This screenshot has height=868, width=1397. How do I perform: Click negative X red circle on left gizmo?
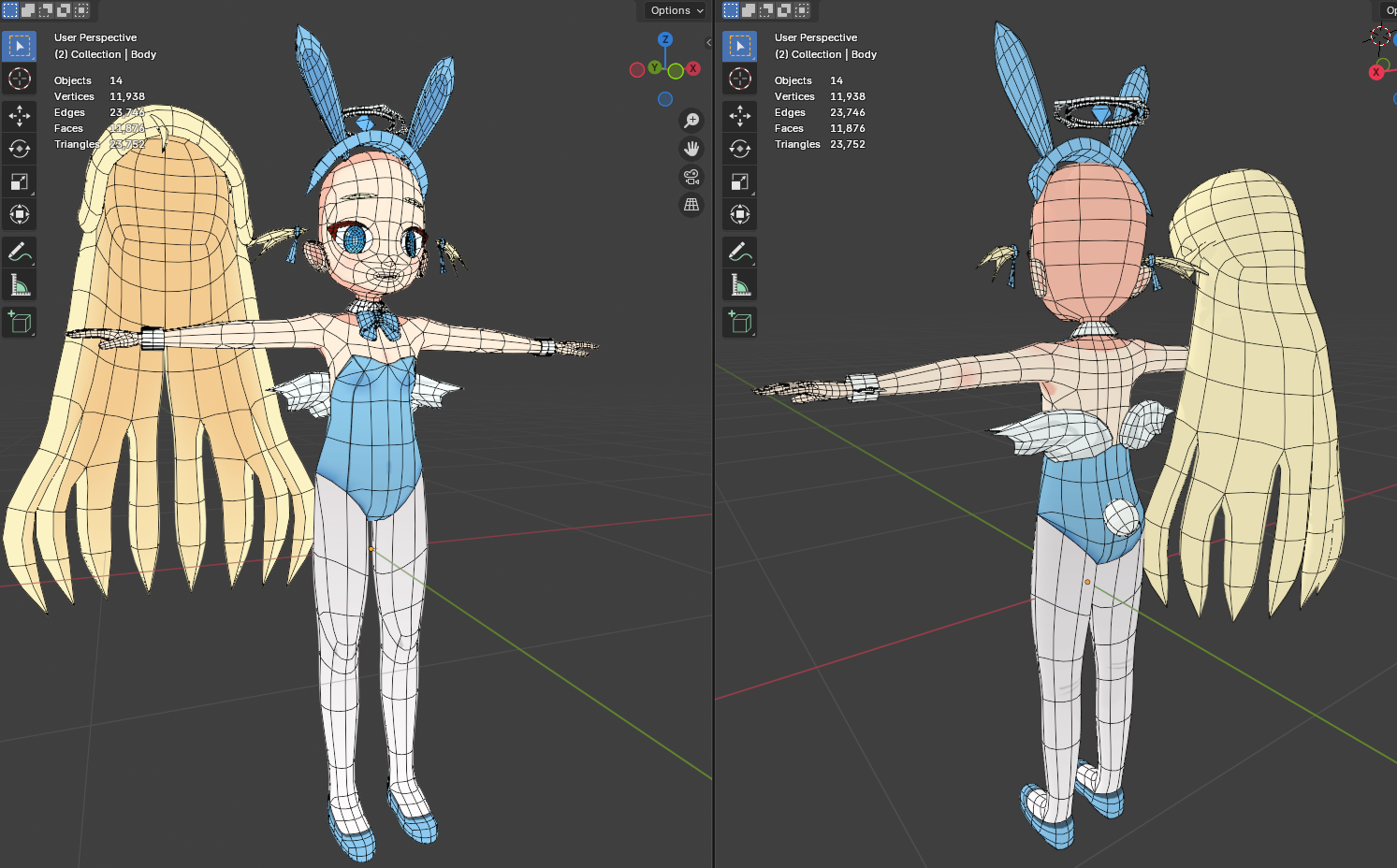(x=637, y=70)
